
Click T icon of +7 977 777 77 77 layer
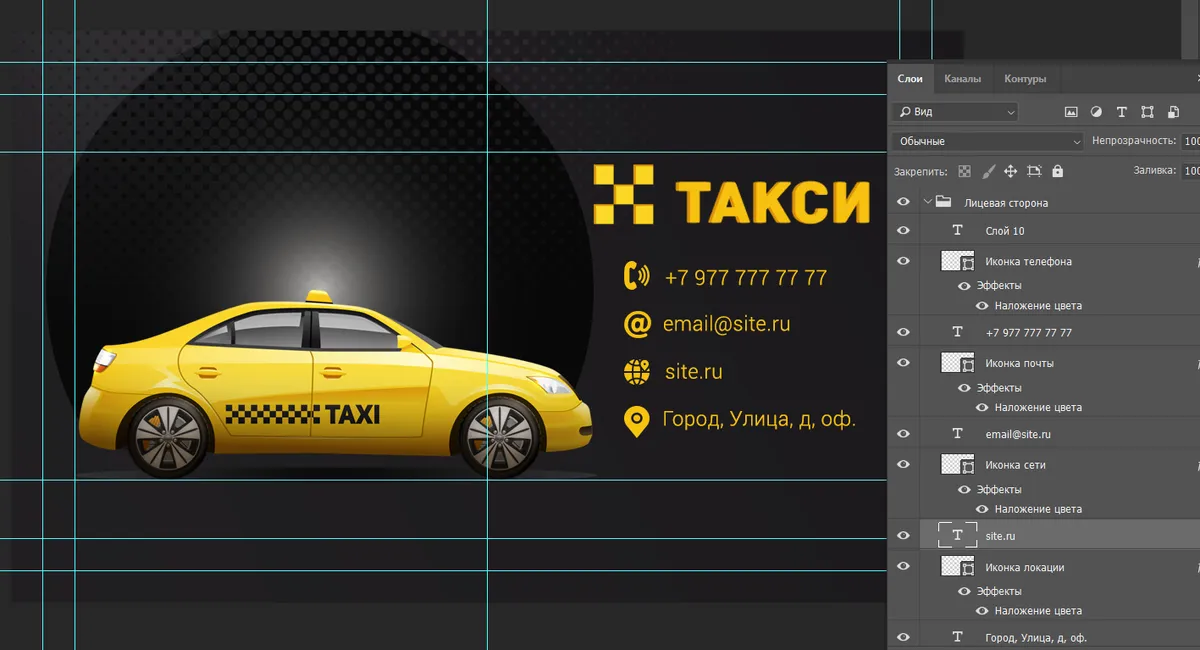click(957, 332)
